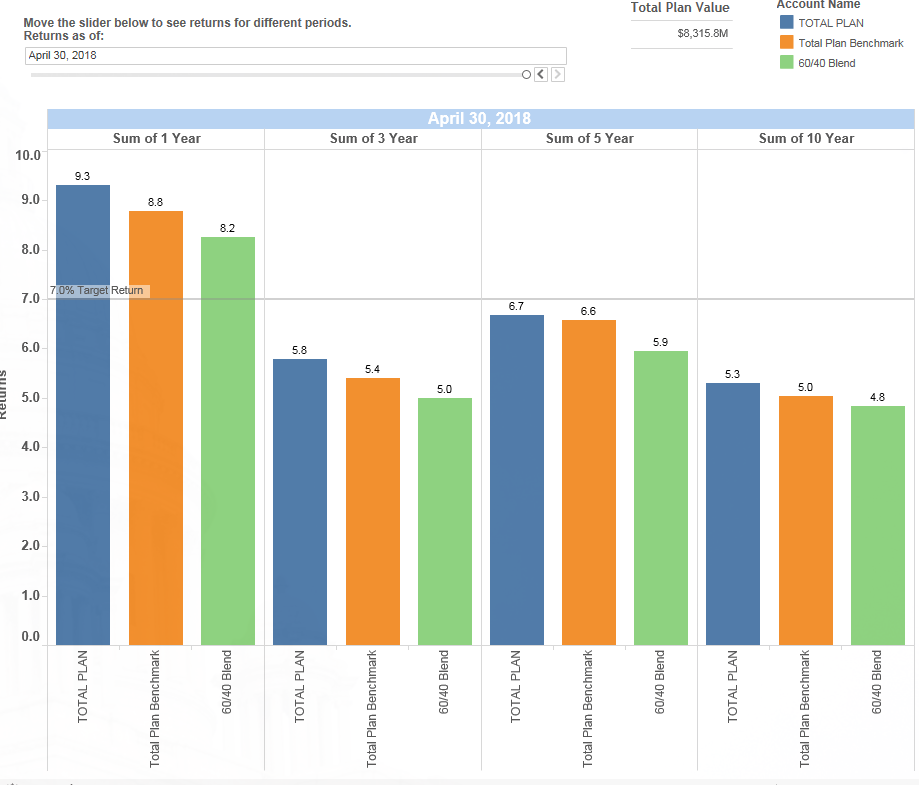
Task: Select the 5 Year benchmark bar (6.6)
Action: pos(589,482)
